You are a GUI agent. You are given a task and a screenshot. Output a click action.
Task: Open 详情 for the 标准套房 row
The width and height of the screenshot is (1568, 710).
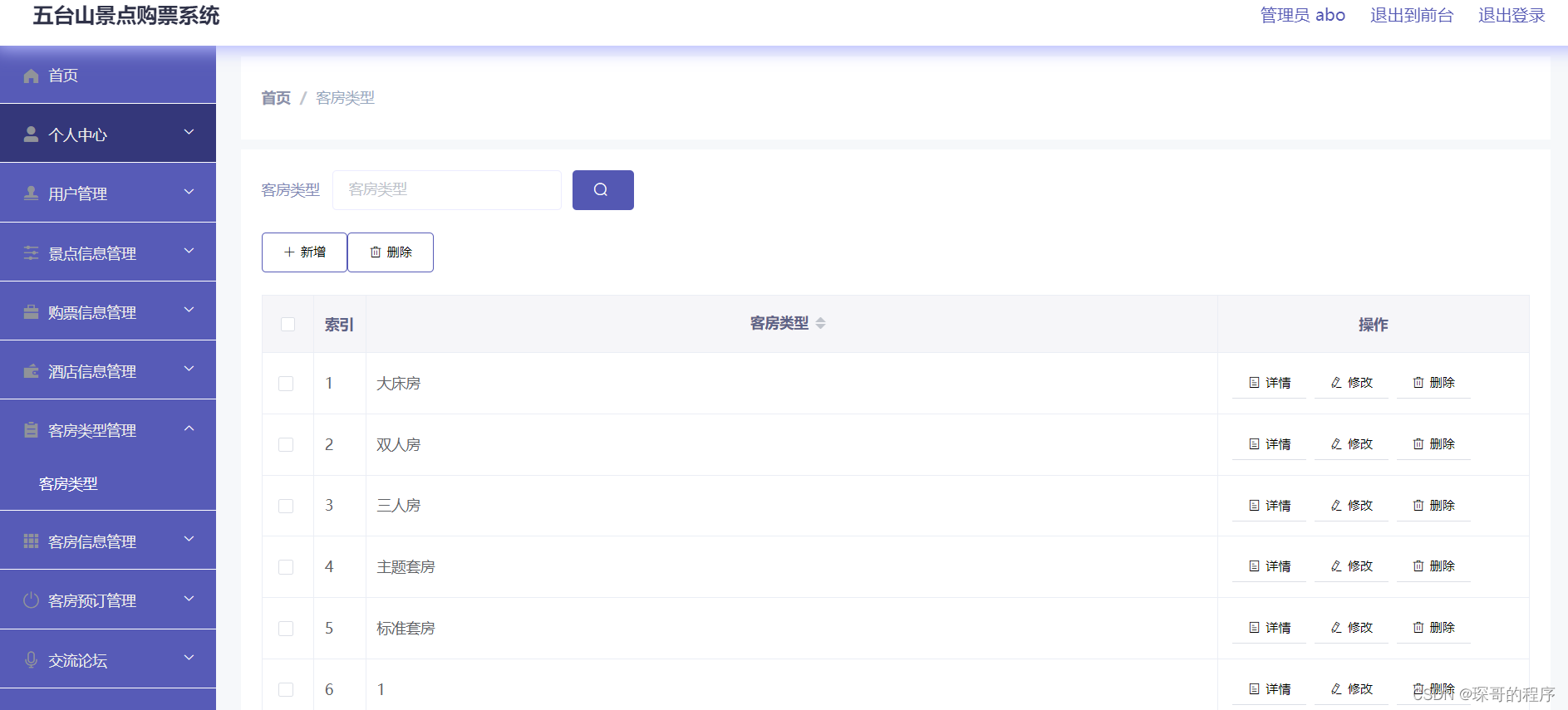click(x=1269, y=628)
